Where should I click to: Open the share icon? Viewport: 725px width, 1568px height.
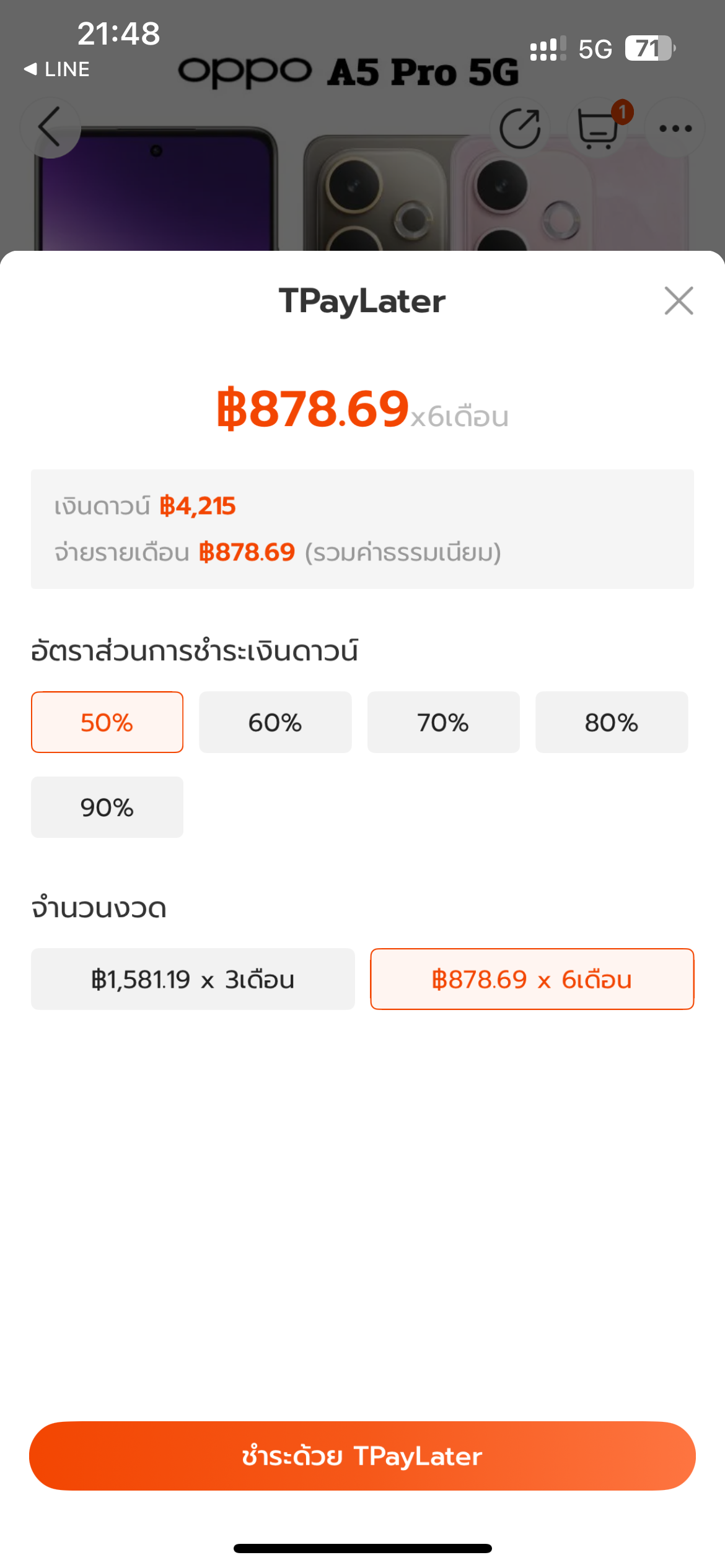tap(520, 128)
